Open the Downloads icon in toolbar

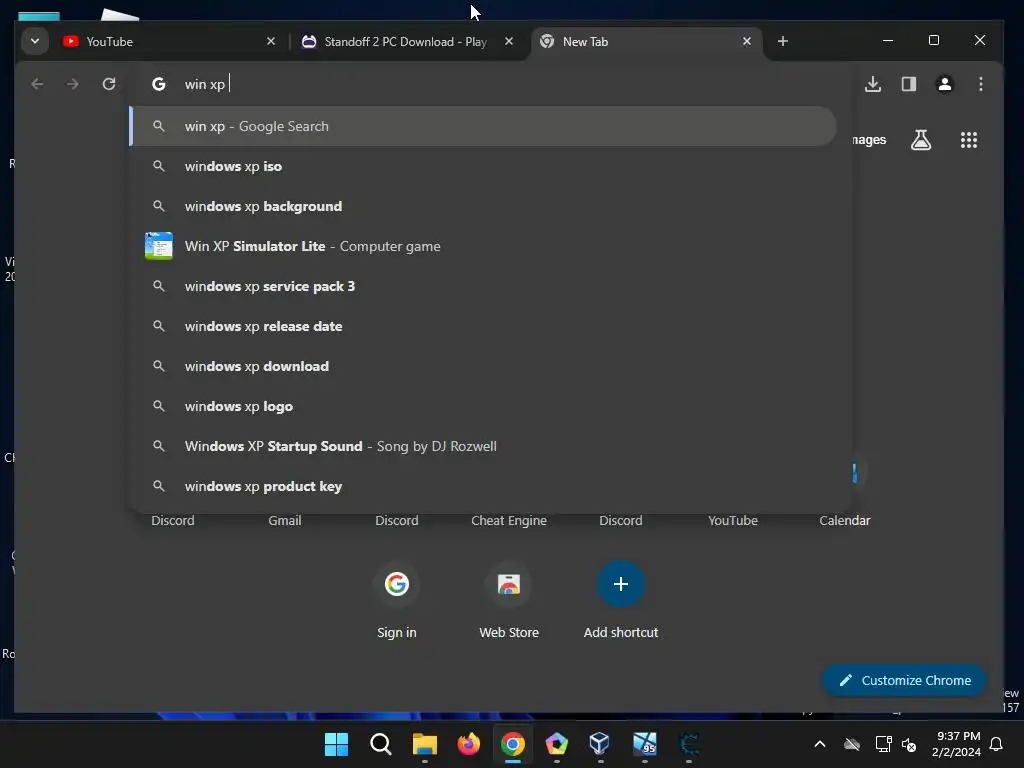(x=873, y=84)
